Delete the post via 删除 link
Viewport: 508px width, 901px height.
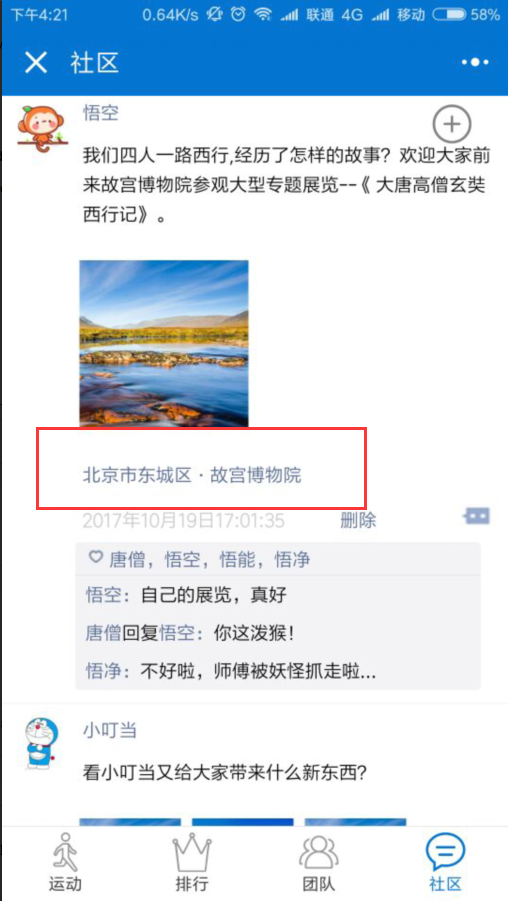(x=358, y=521)
